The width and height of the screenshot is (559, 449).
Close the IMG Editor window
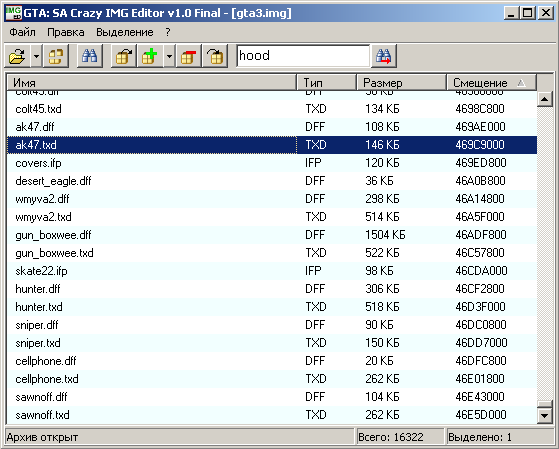545,13
